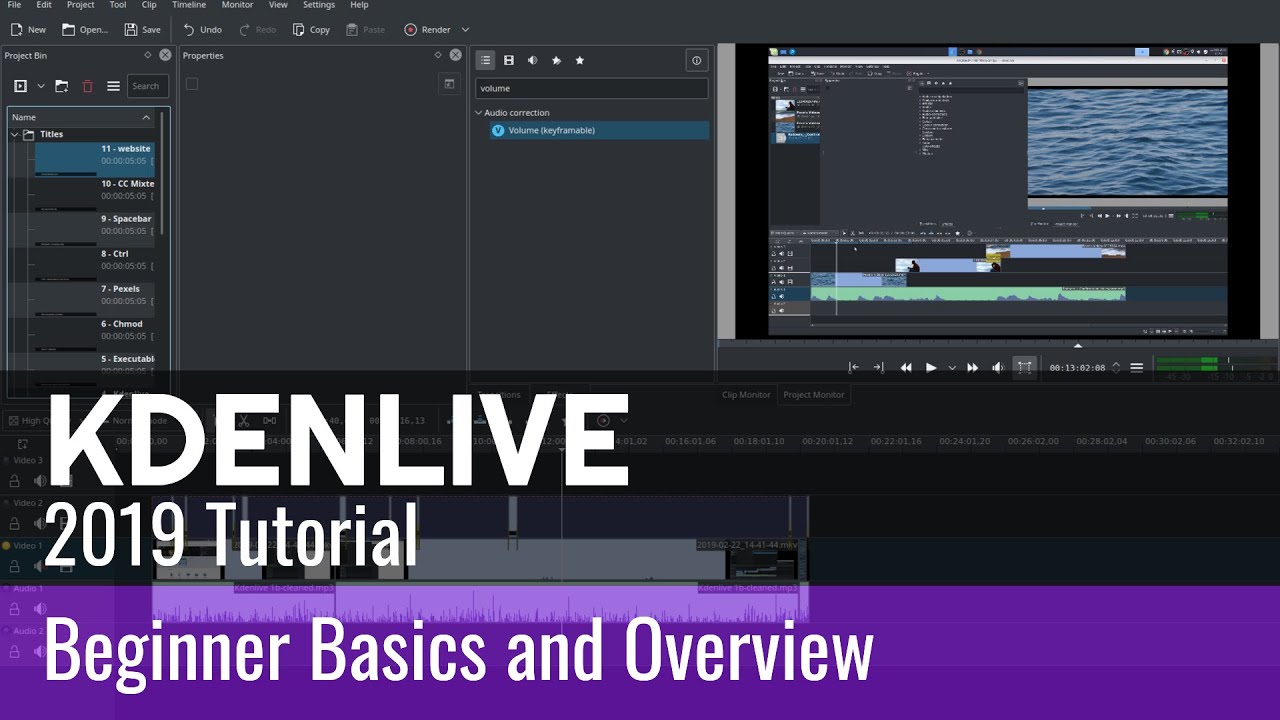Open the Monitor menu
Screen dimensions: 1280x720
[x=237, y=5]
